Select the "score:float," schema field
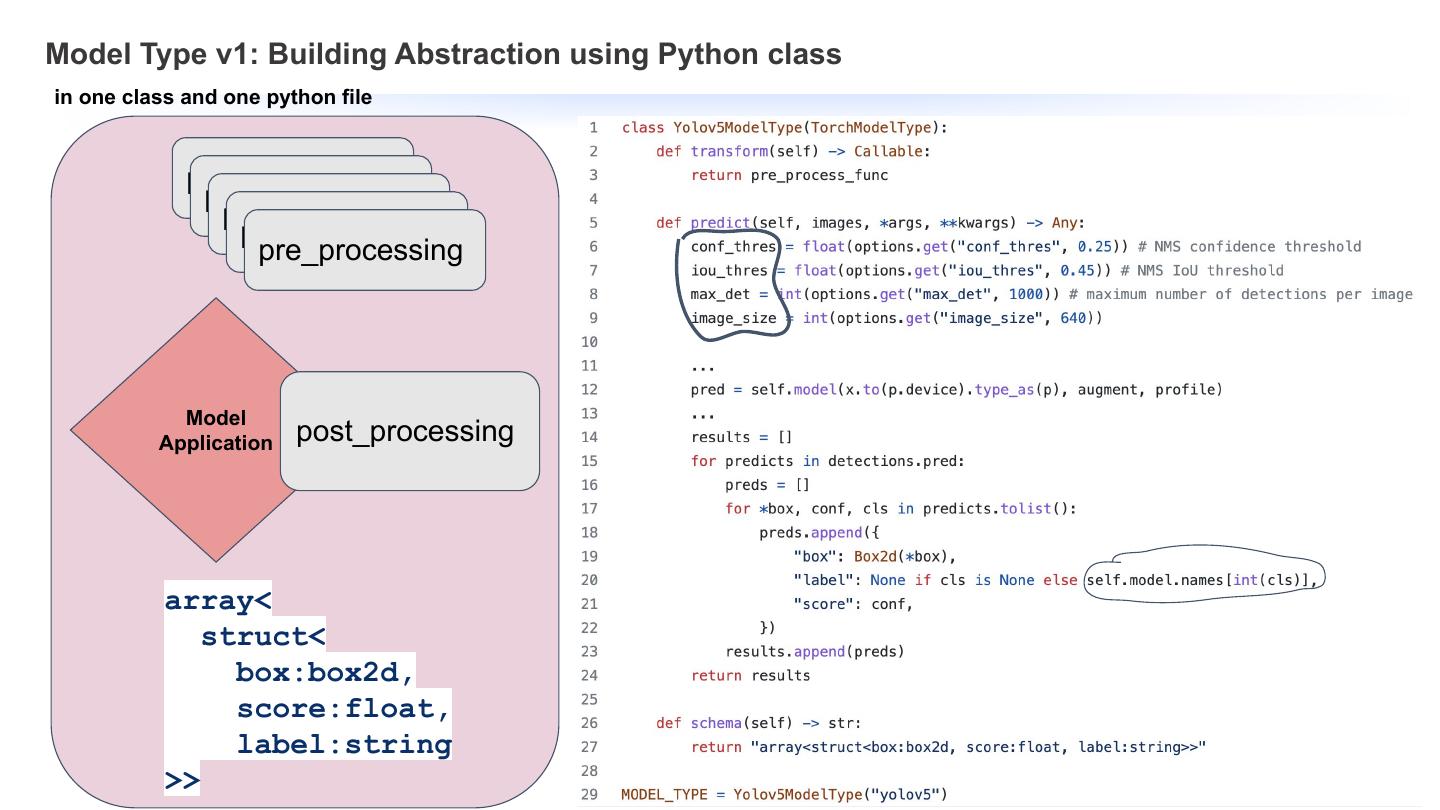 coord(344,709)
